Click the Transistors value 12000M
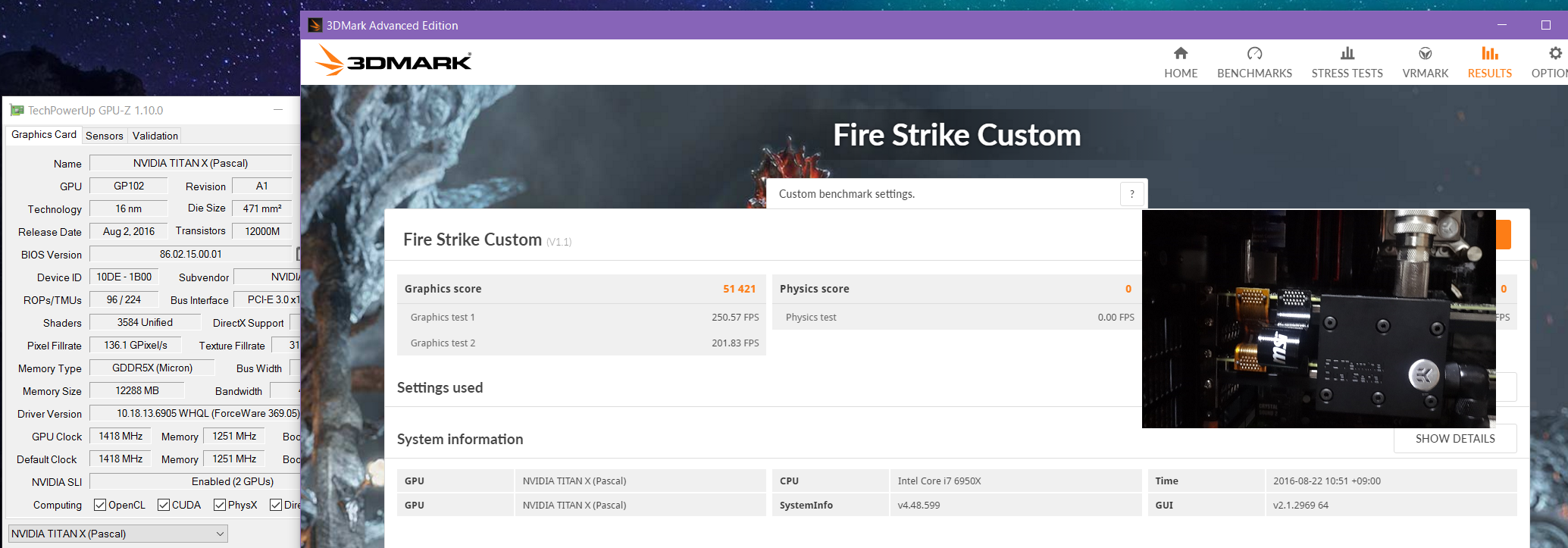 click(x=262, y=231)
